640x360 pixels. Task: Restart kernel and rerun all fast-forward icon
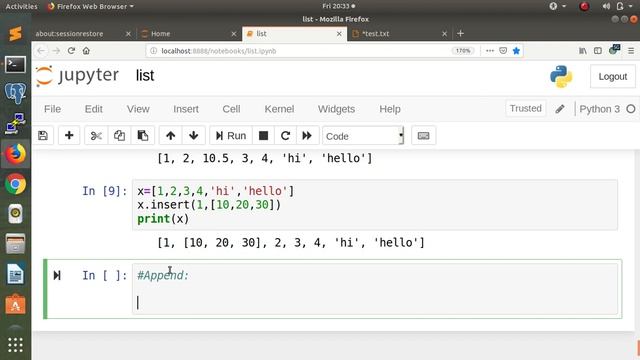coord(307,136)
